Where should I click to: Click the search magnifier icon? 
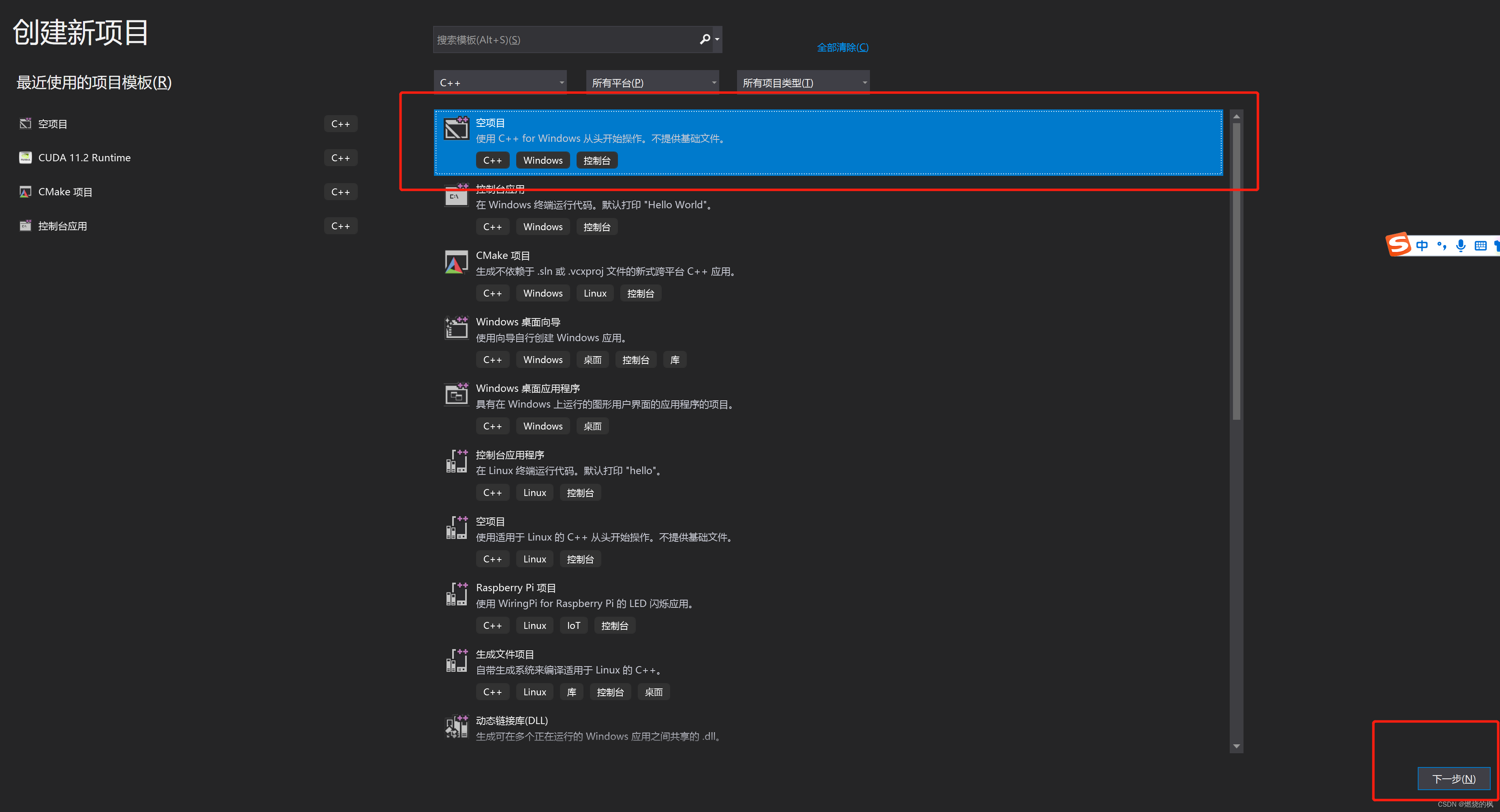tap(705, 39)
